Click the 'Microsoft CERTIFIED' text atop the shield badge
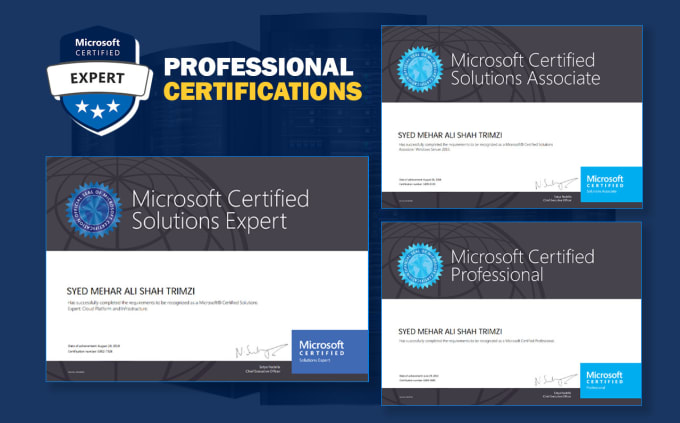The image size is (680, 423). 98,47
